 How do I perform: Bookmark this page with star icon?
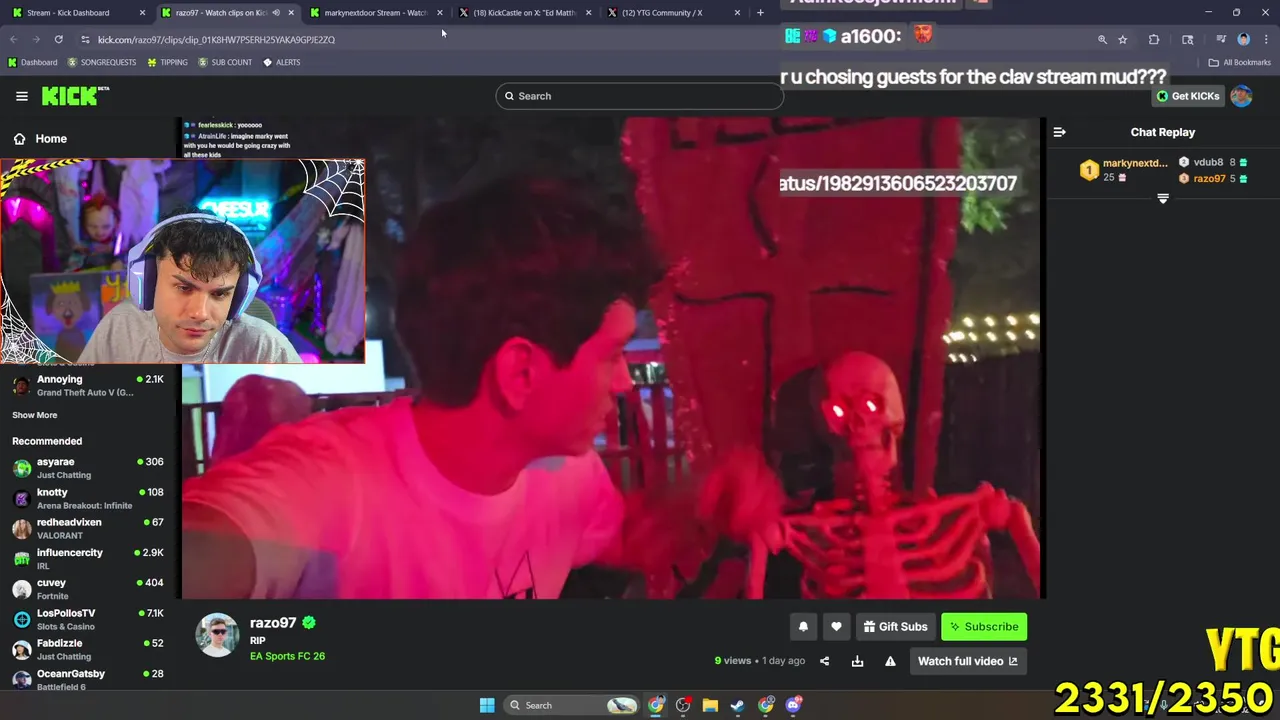pyautogui.click(x=1123, y=40)
